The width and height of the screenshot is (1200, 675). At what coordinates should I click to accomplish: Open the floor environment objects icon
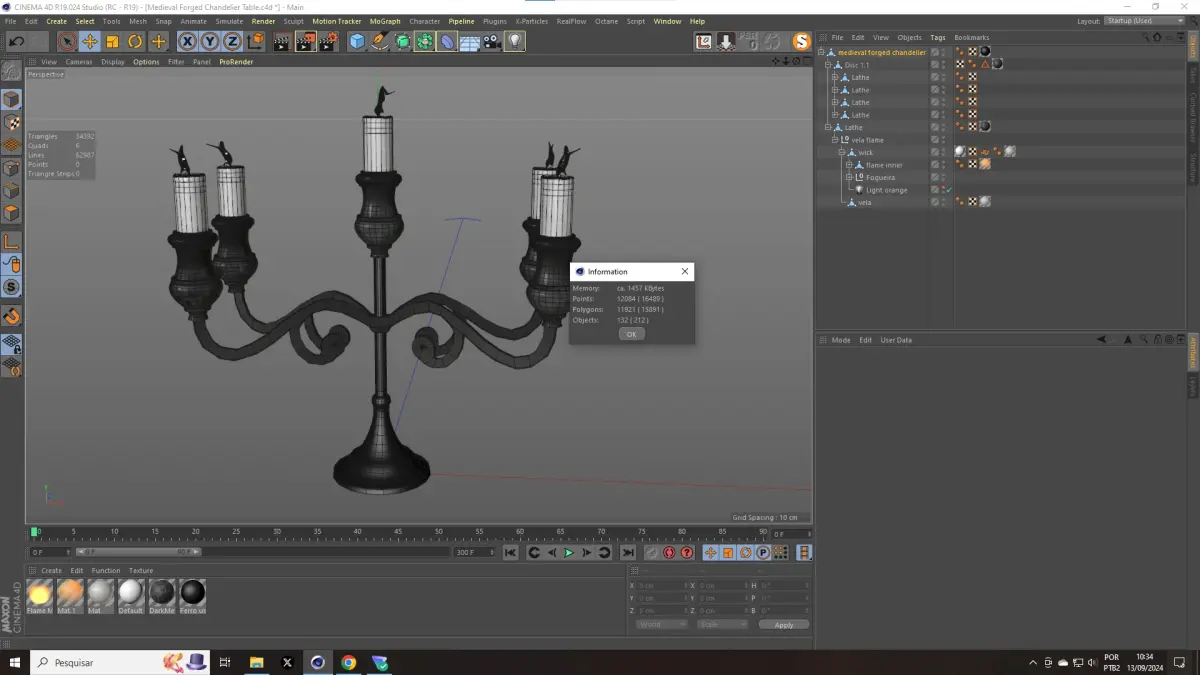click(x=469, y=41)
